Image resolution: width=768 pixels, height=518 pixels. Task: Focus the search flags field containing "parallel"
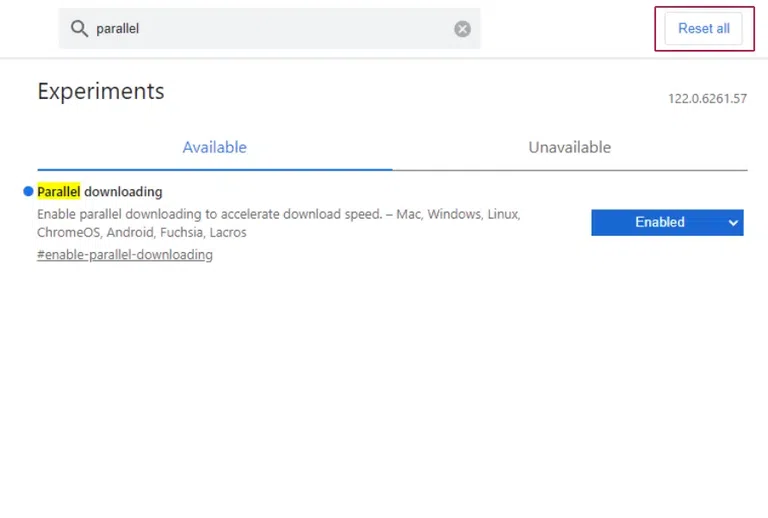[x=270, y=29]
